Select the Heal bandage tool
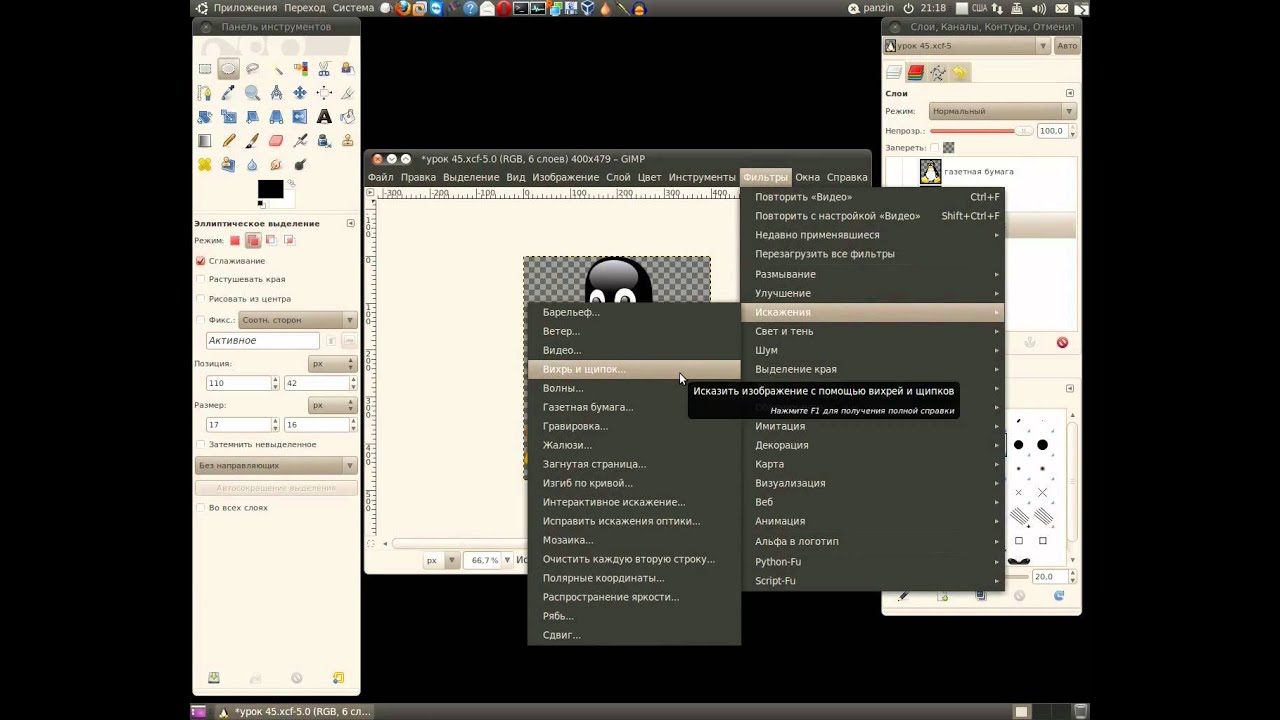 pos(205,165)
